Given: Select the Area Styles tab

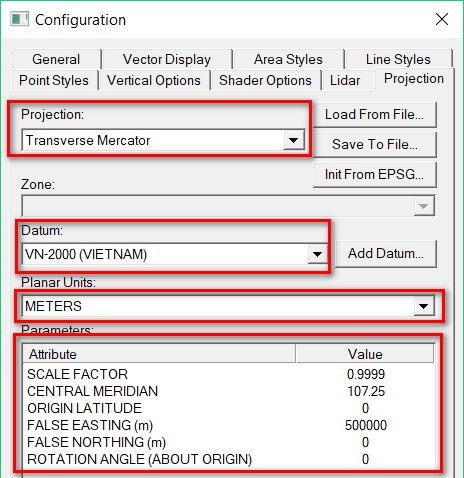Looking at the screenshot, I should click(288, 59).
